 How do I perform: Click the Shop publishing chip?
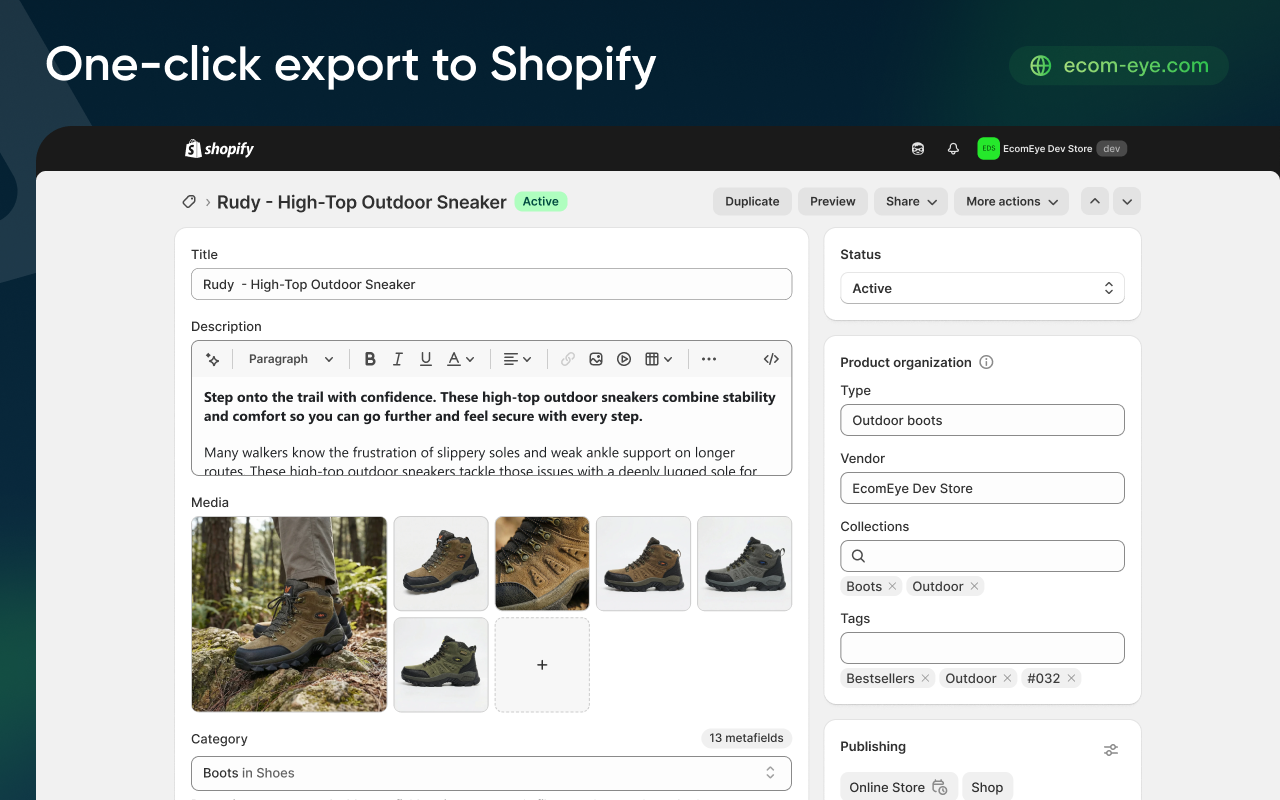click(987, 787)
